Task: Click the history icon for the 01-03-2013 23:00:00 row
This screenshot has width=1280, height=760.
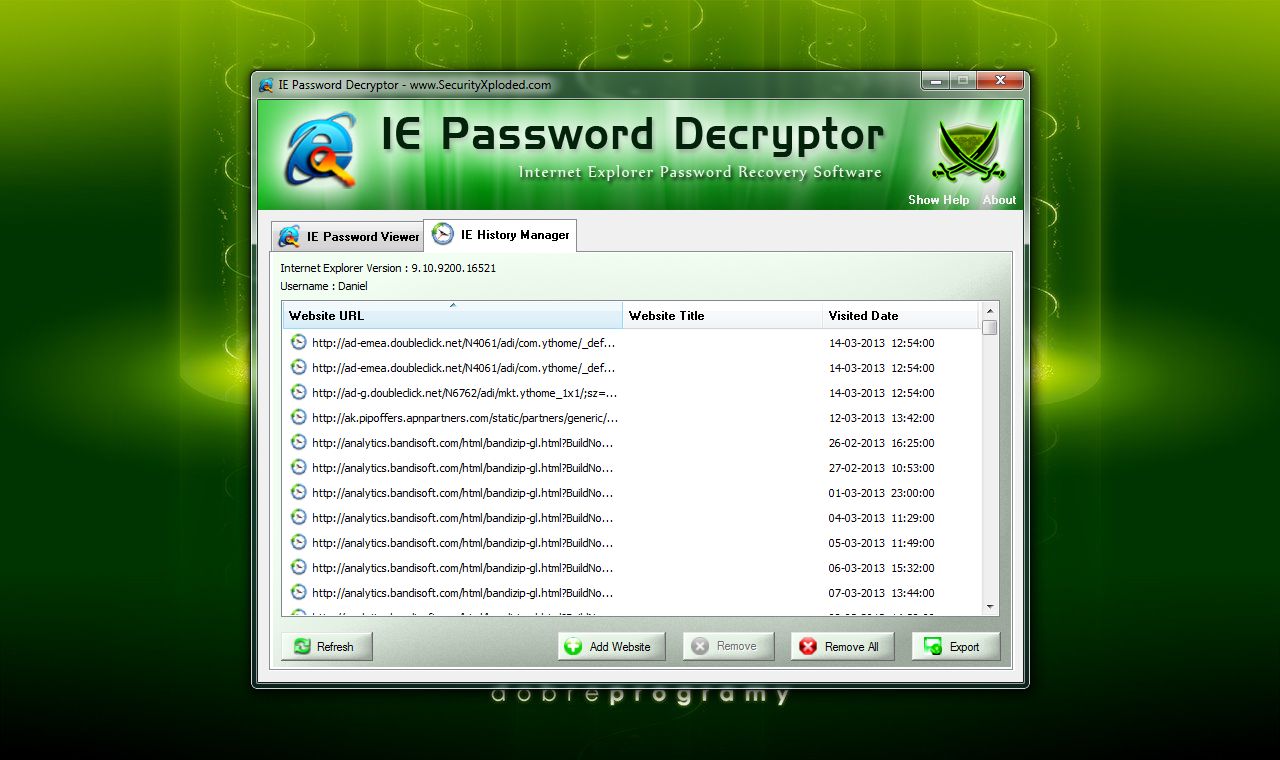Action: [298, 492]
